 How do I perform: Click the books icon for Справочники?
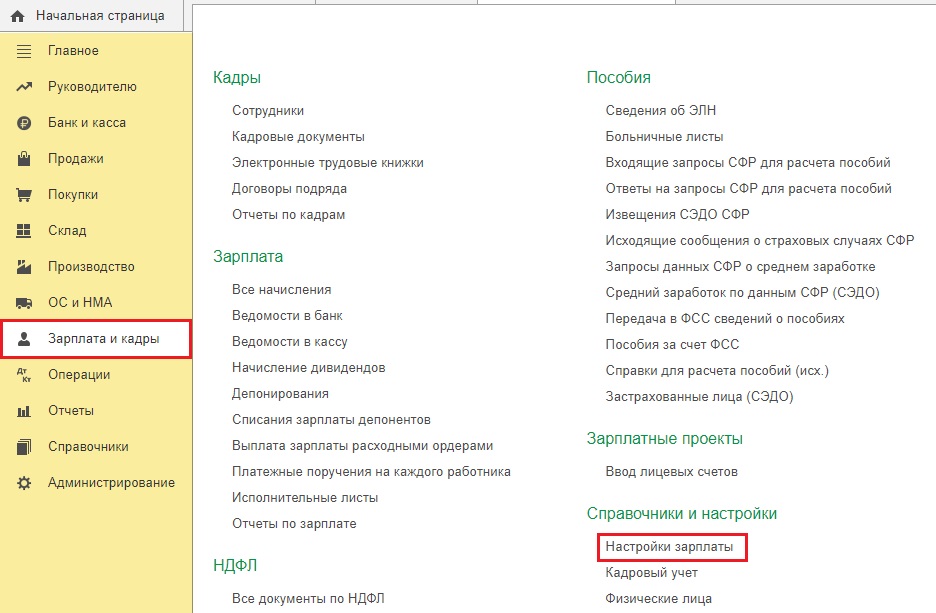(x=24, y=447)
